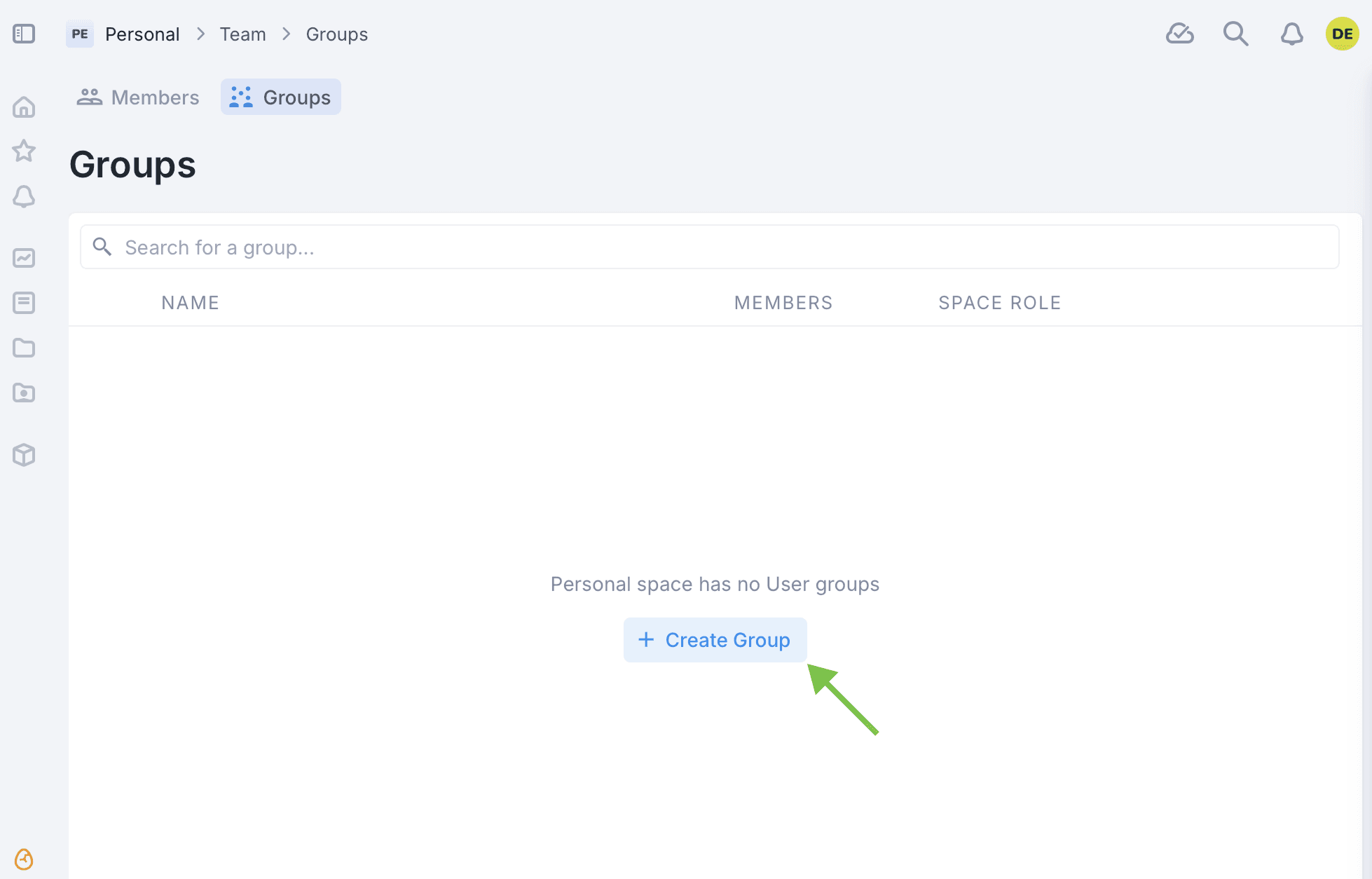Open sidebar notifications bell icon

point(24,196)
